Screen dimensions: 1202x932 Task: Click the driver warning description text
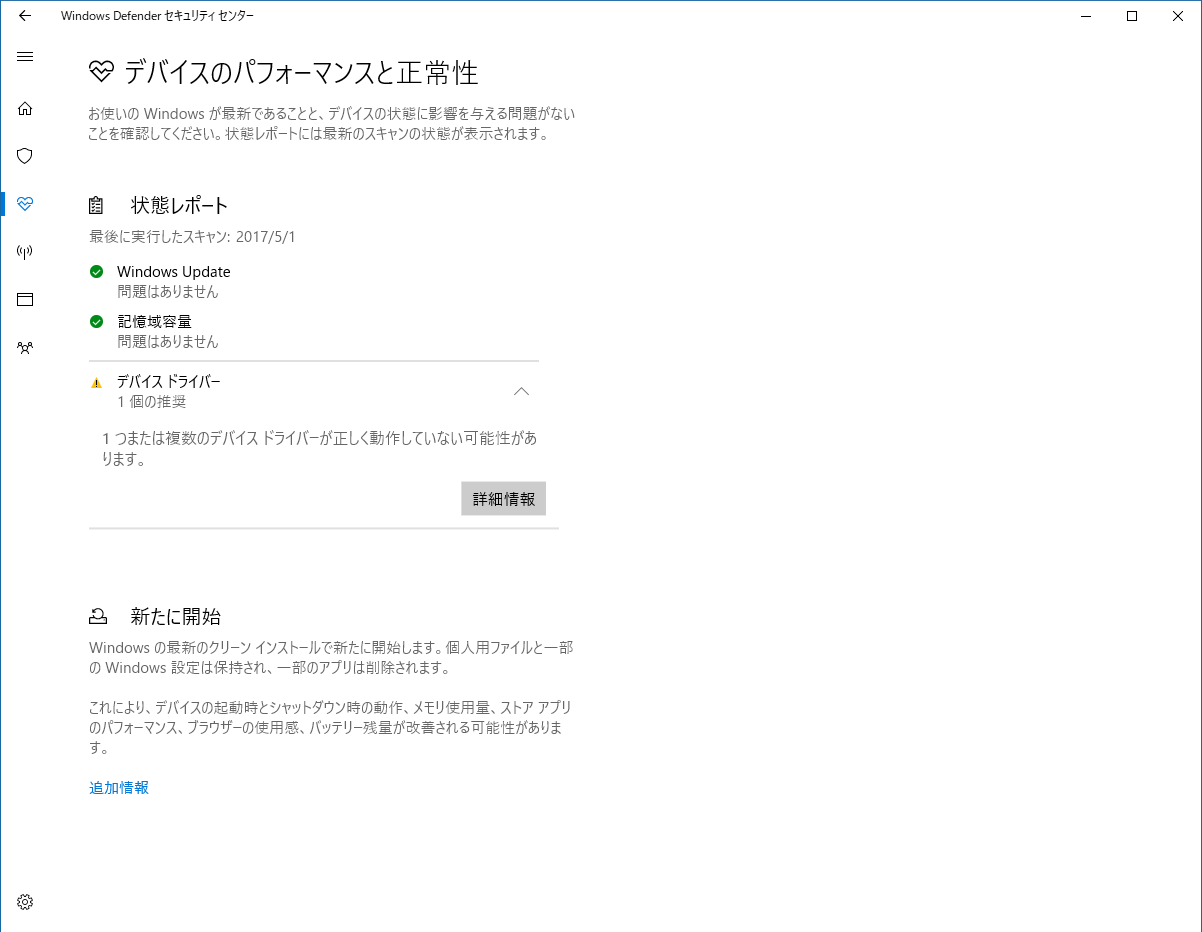pos(320,449)
